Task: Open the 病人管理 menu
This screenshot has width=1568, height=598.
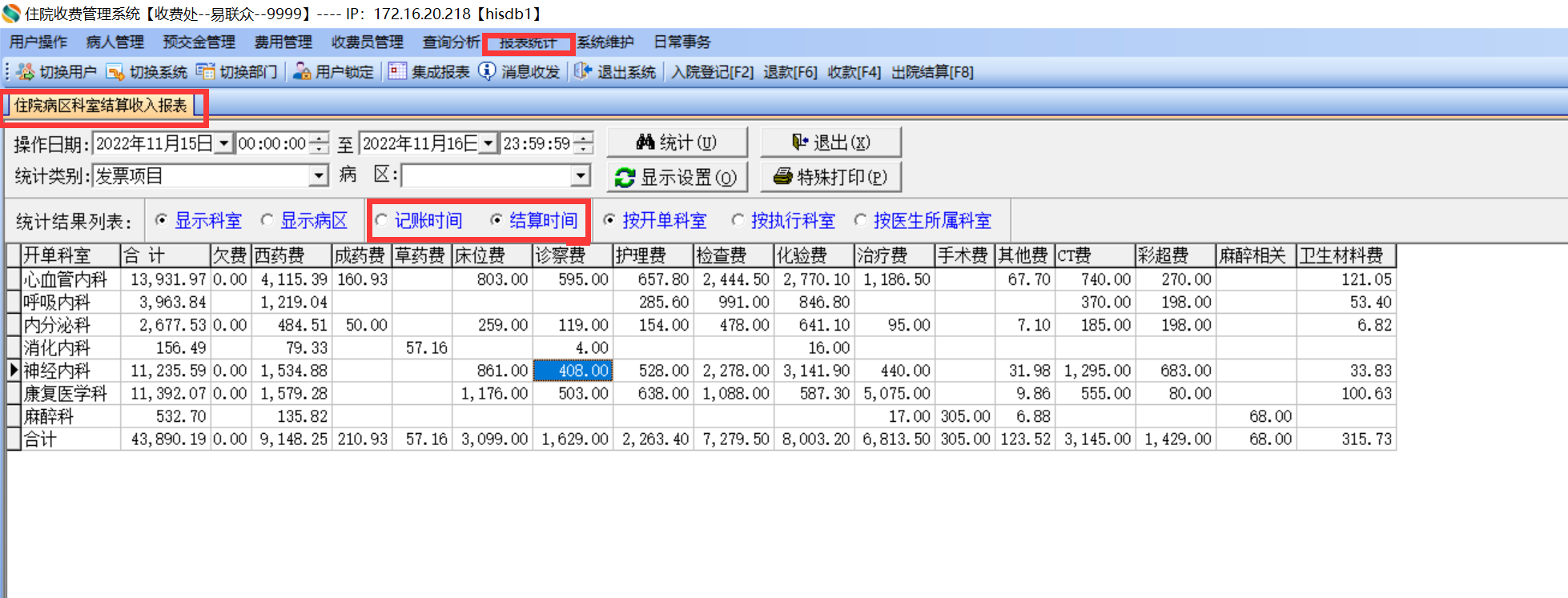Action: [115, 42]
